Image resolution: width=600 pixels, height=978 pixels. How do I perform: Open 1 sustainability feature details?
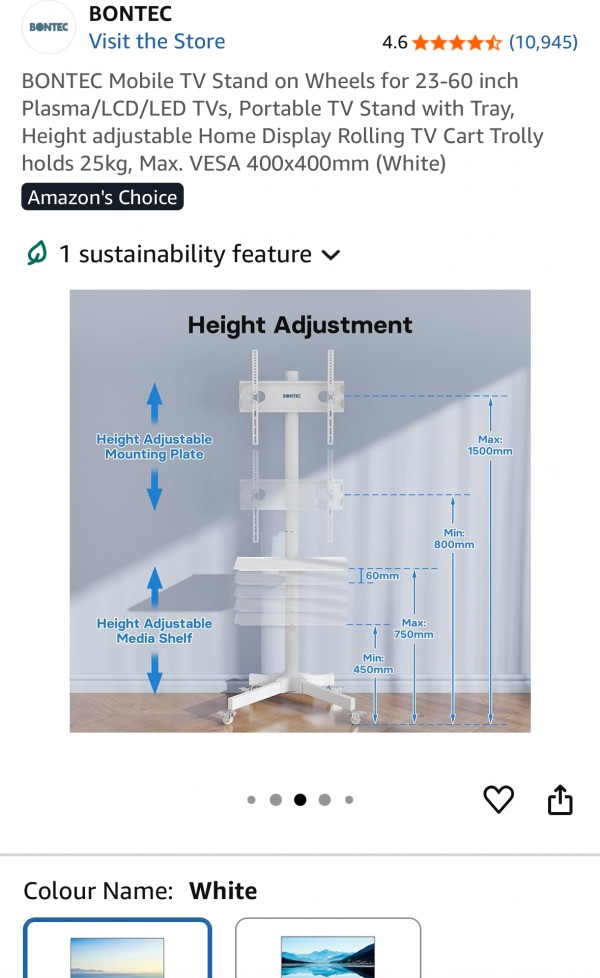pyautogui.click(x=185, y=254)
